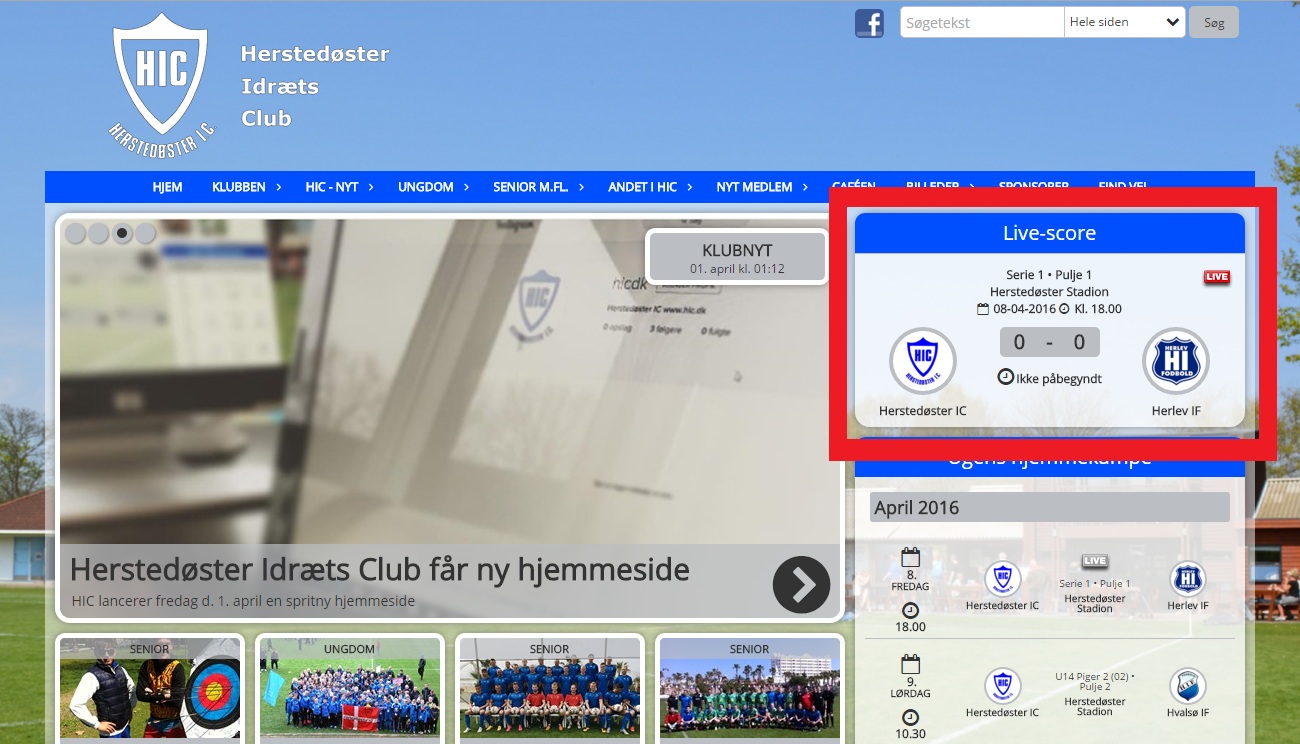The width and height of the screenshot is (1300, 744).
Task: Click Herstedøster IC crest in Live-score
Action: pos(922,361)
